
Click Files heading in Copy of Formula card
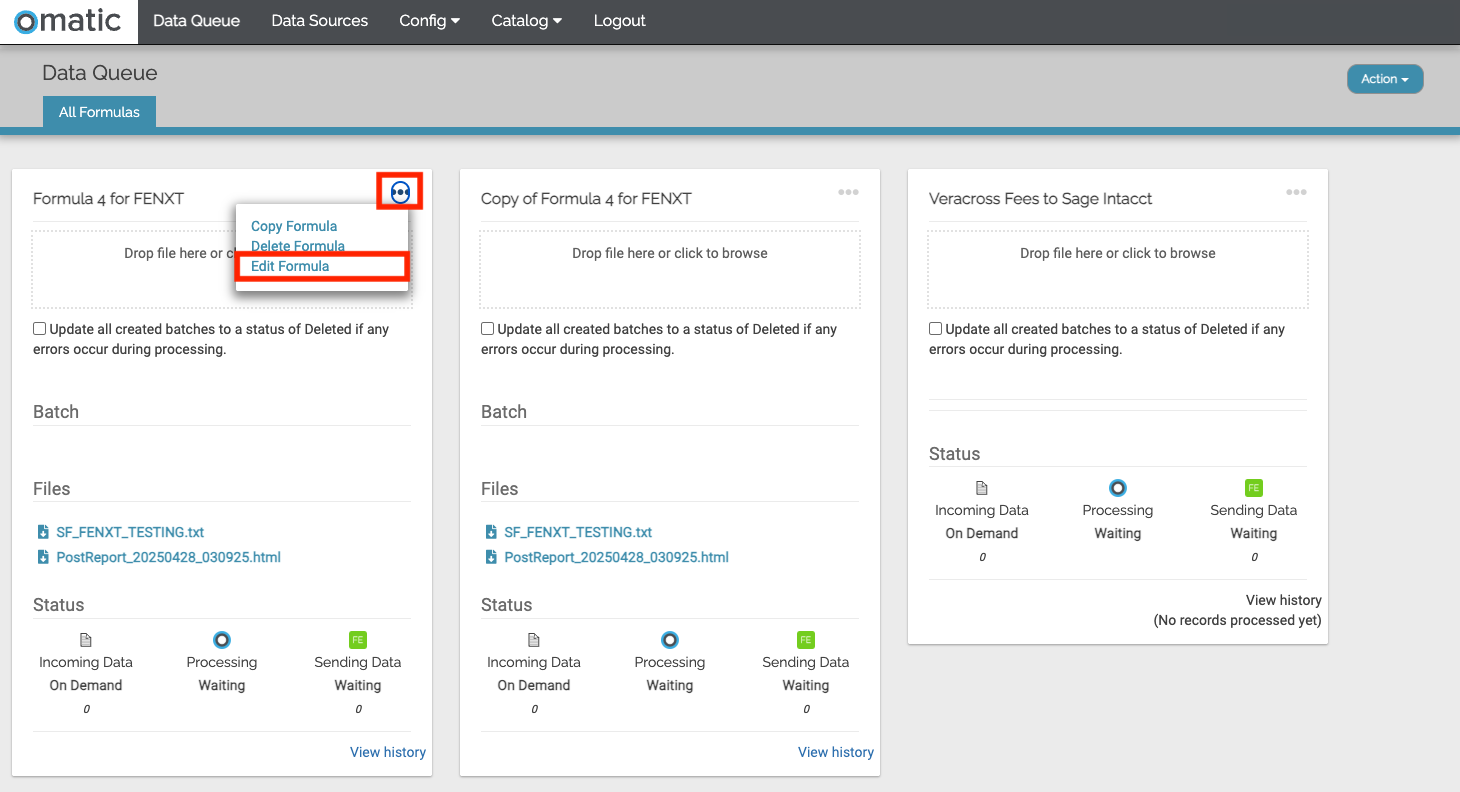point(500,489)
